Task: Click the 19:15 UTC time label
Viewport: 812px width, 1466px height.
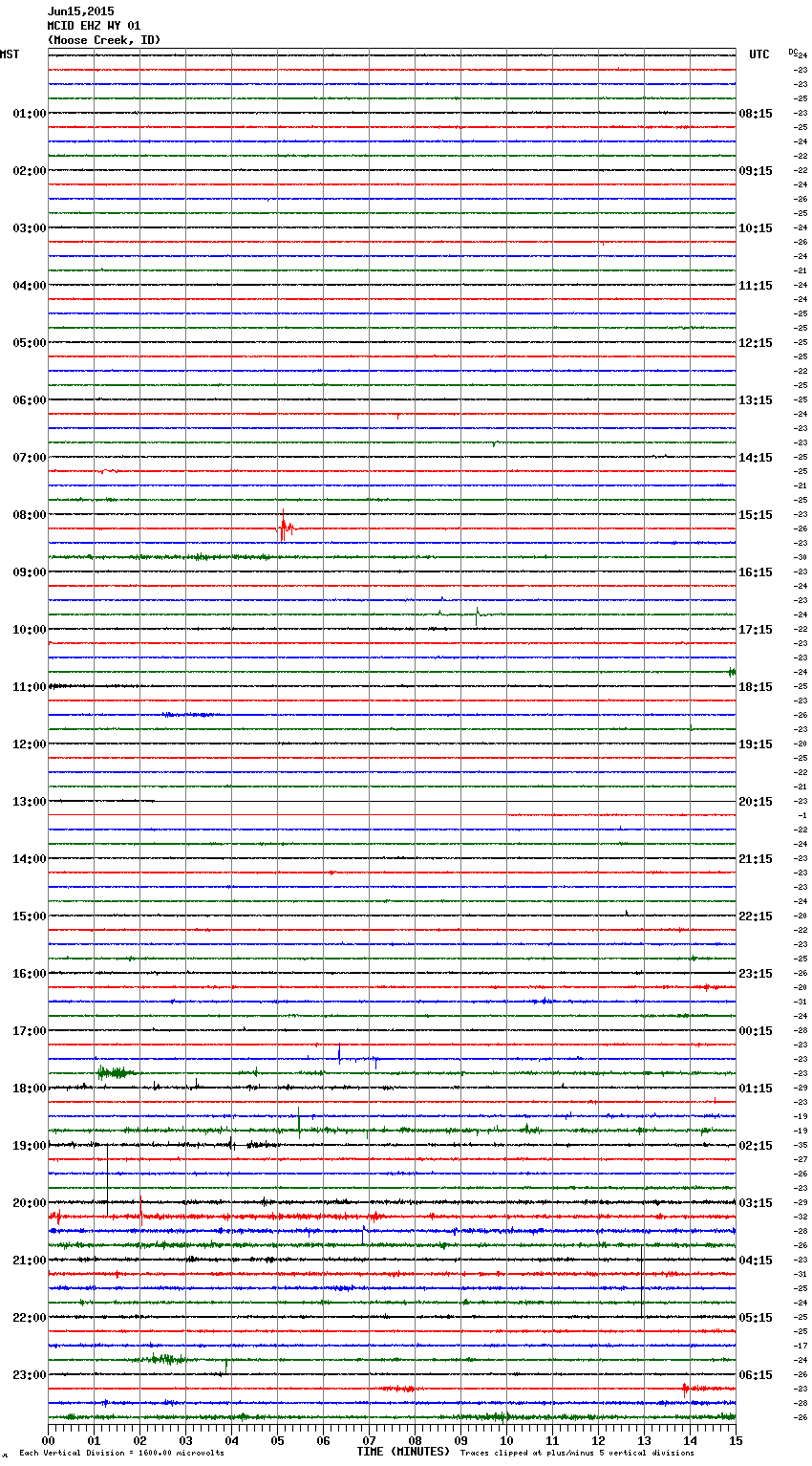Action: 756,744
